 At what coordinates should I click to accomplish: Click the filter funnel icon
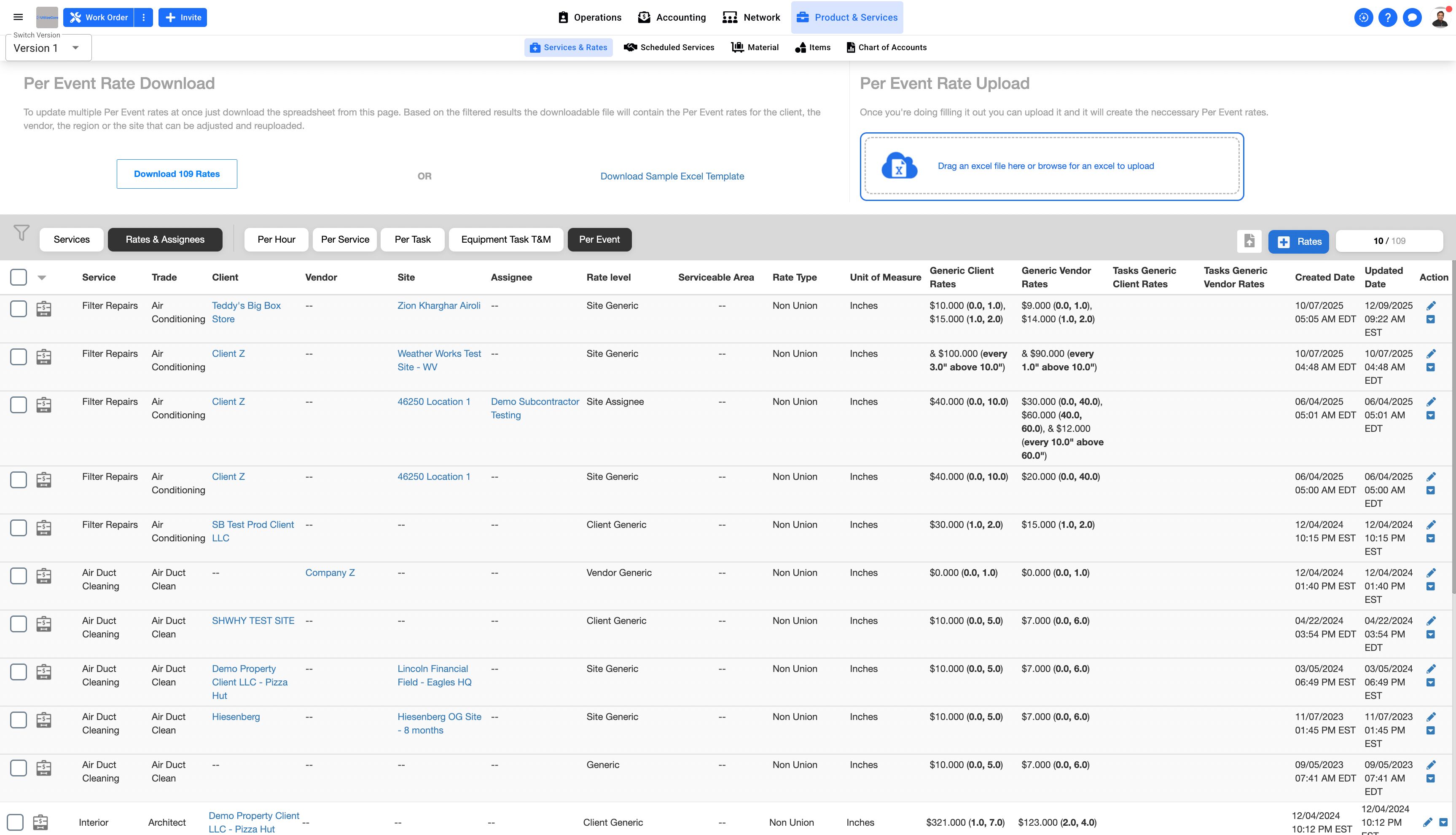pyautogui.click(x=21, y=232)
